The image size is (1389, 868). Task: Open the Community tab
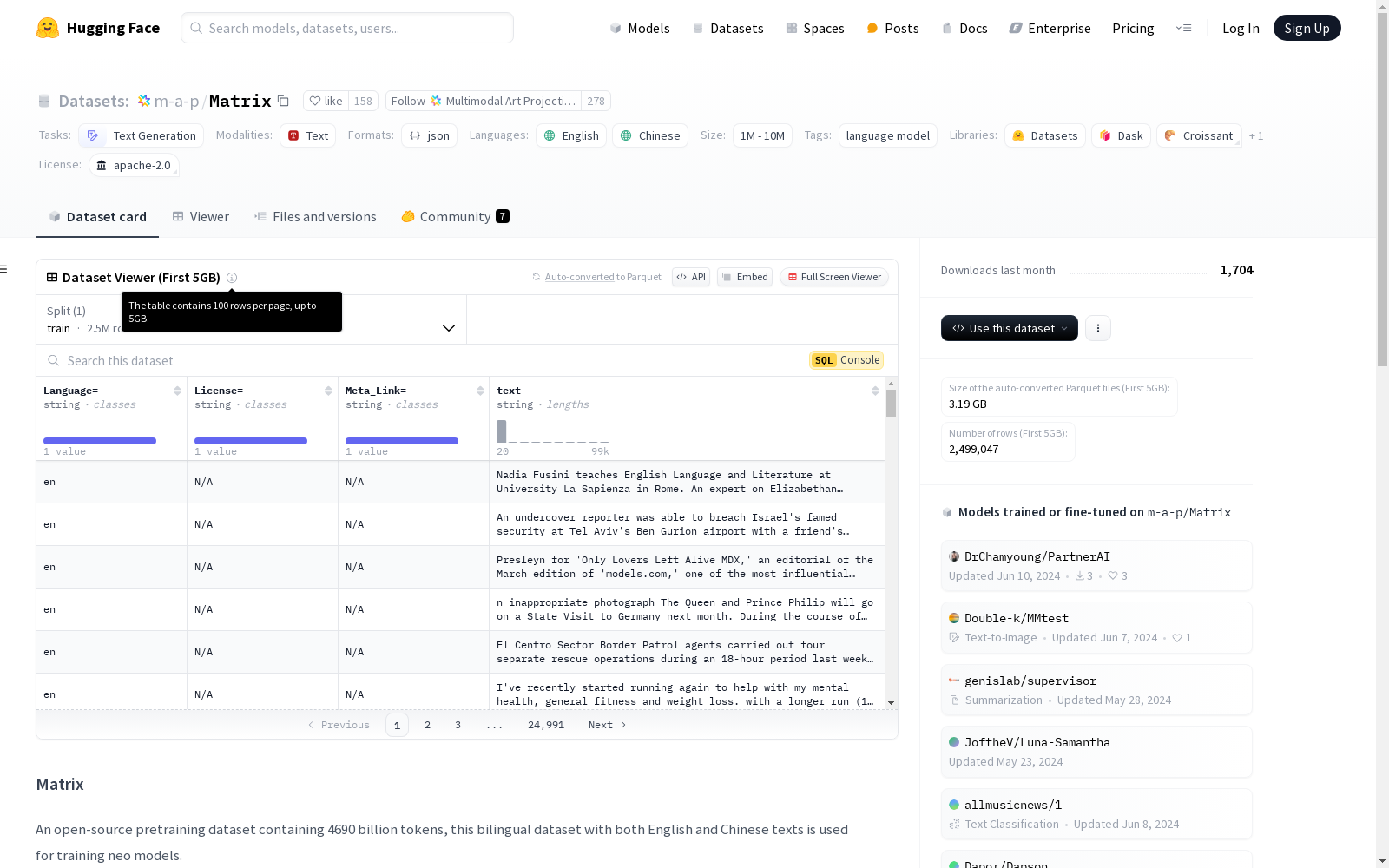(x=455, y=217)
